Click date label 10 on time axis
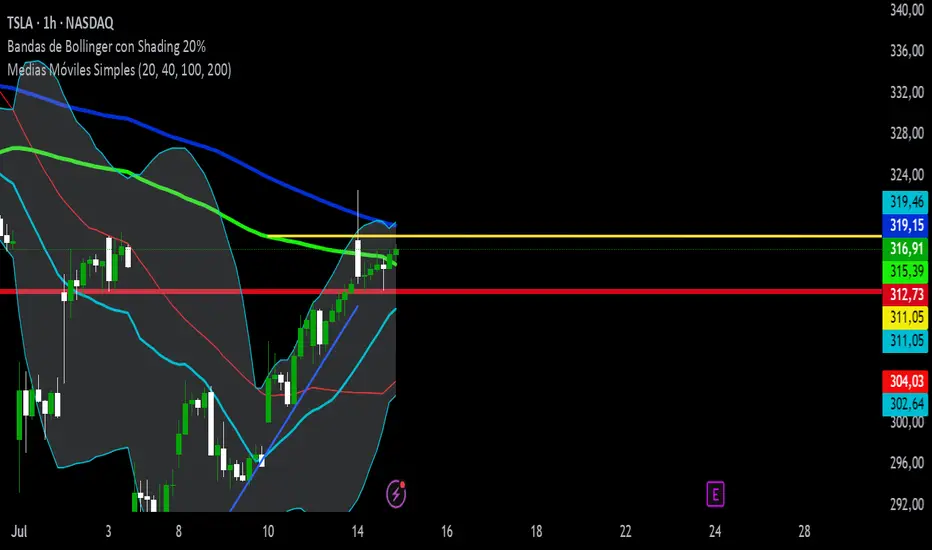This screenshot has height=550, width=932. coord(268,531)
